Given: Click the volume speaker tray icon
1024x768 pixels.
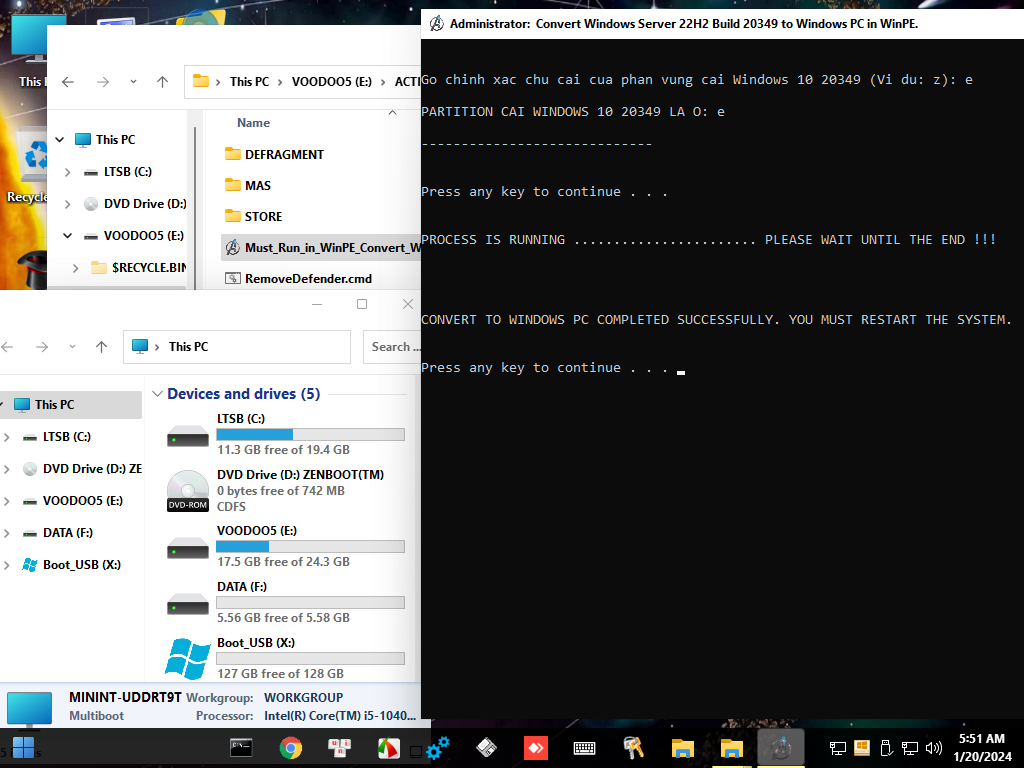Looking at the screenshot, I should coord(934,748).
